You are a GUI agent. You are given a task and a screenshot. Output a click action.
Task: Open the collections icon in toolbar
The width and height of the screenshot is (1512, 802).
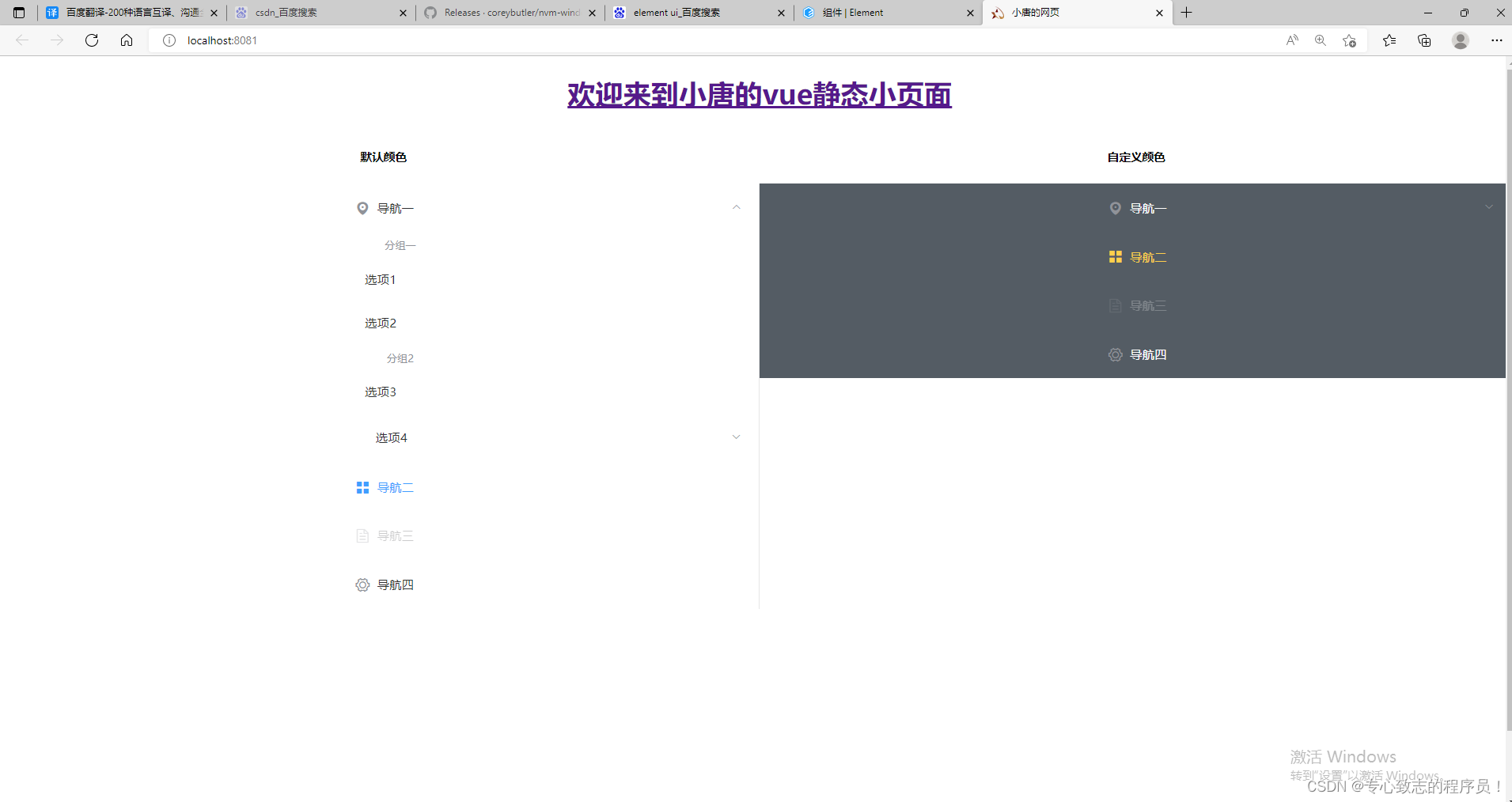[x=1424, y=40]
